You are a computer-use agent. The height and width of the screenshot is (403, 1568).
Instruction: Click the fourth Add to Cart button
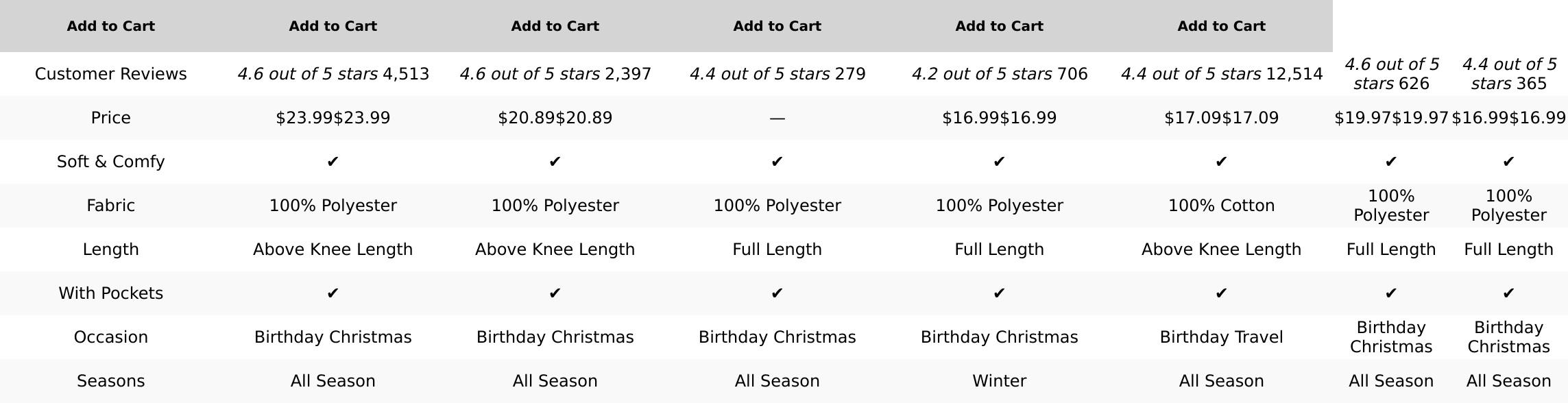coord(777,26)
